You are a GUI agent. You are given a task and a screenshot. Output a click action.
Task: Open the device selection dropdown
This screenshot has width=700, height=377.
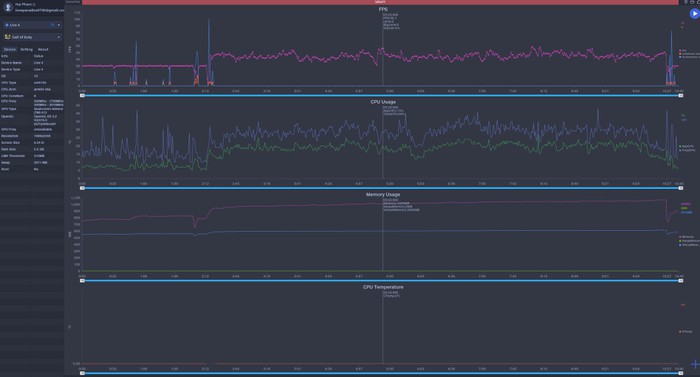(32, 25)
